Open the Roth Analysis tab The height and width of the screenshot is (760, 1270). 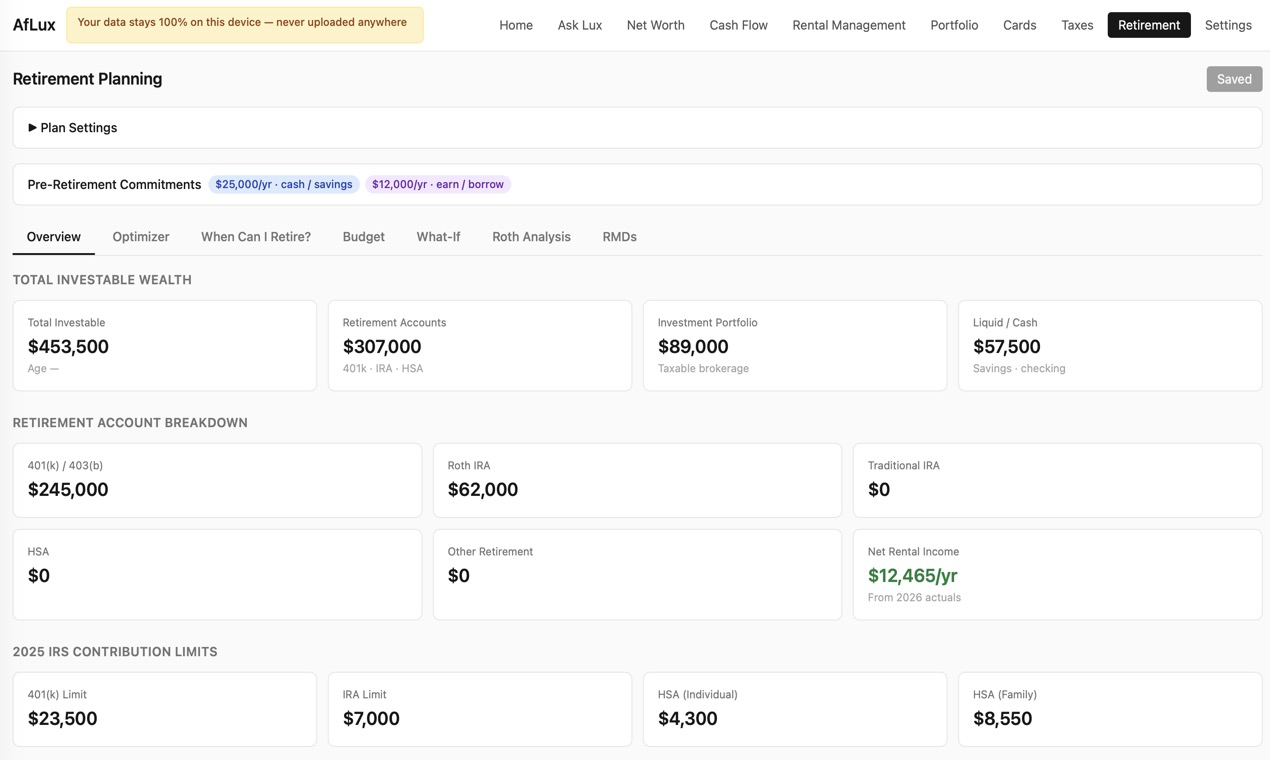click(x=532, y=237)
